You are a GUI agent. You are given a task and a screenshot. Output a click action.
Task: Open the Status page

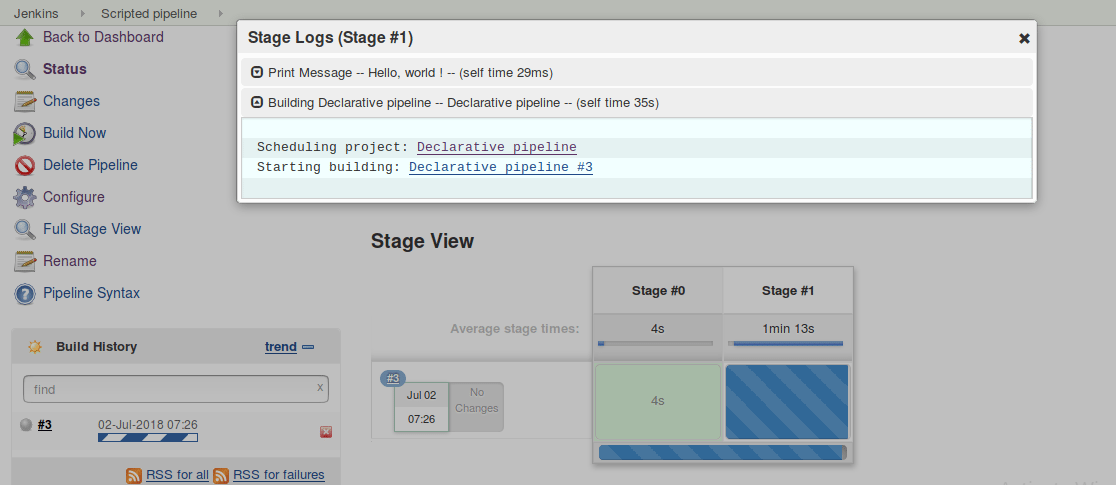[x=65, y=69]
